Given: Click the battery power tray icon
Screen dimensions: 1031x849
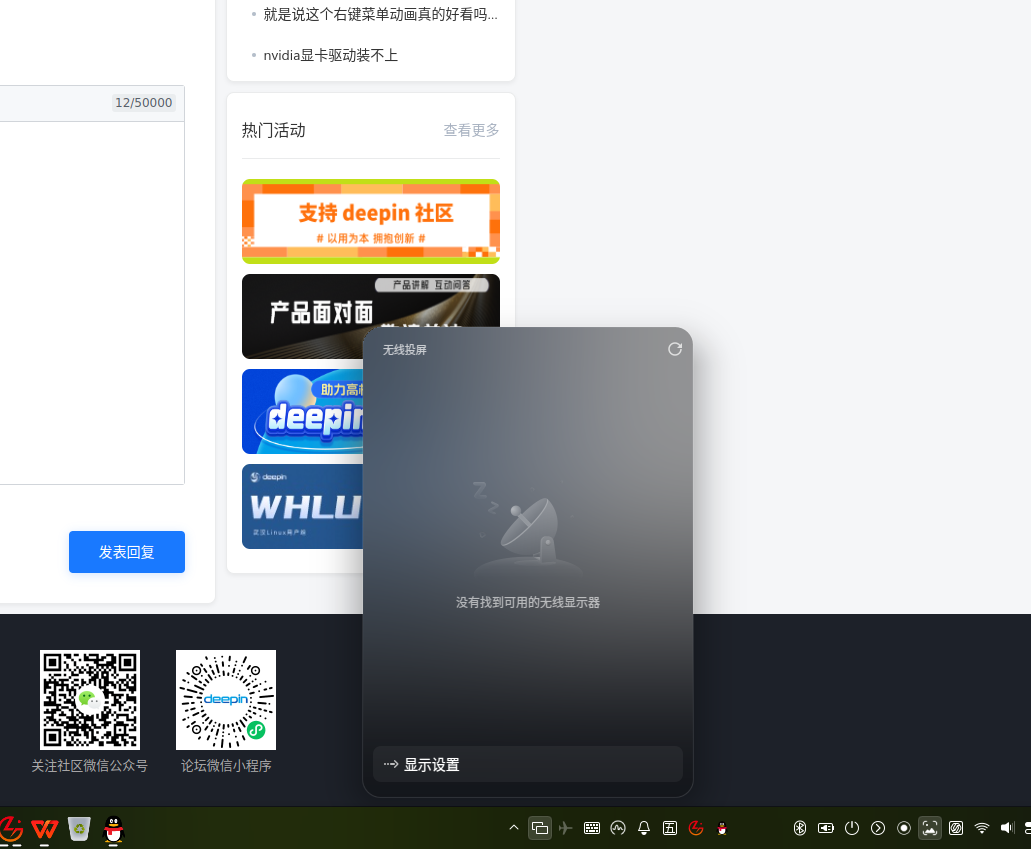Looking at the screenshot, I should (826, 828).
